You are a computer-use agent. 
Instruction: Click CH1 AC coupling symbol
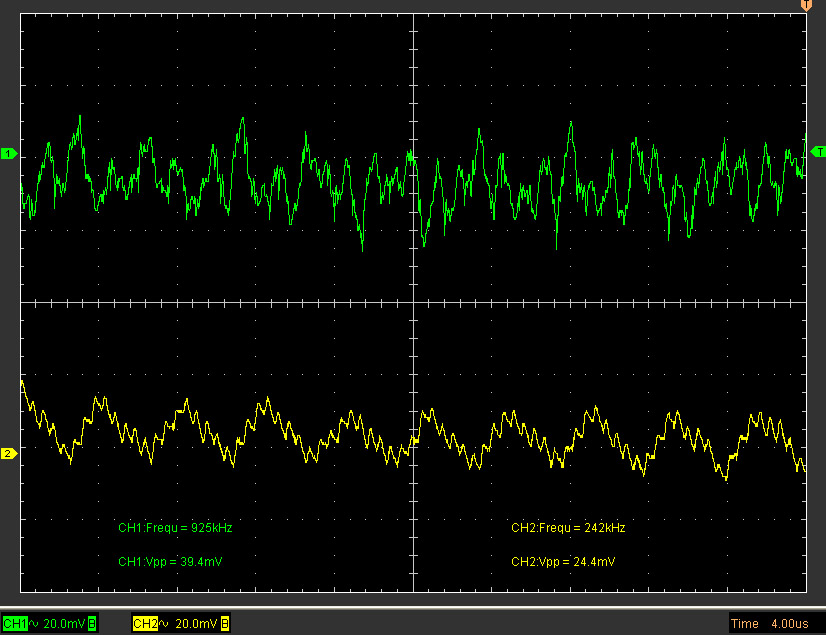click(34, 624)
